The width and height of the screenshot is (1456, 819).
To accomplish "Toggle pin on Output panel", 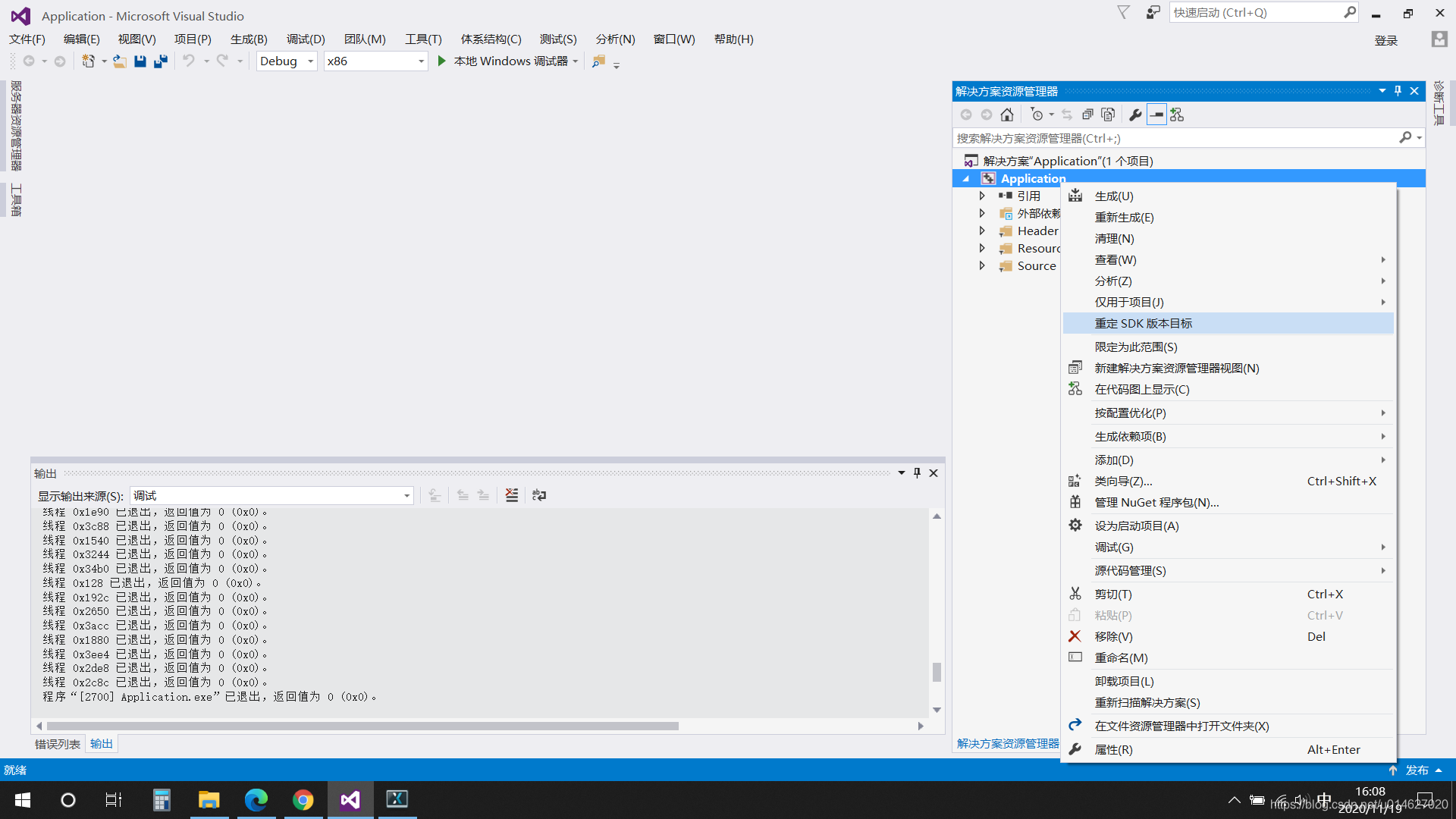I will point(917,473).
